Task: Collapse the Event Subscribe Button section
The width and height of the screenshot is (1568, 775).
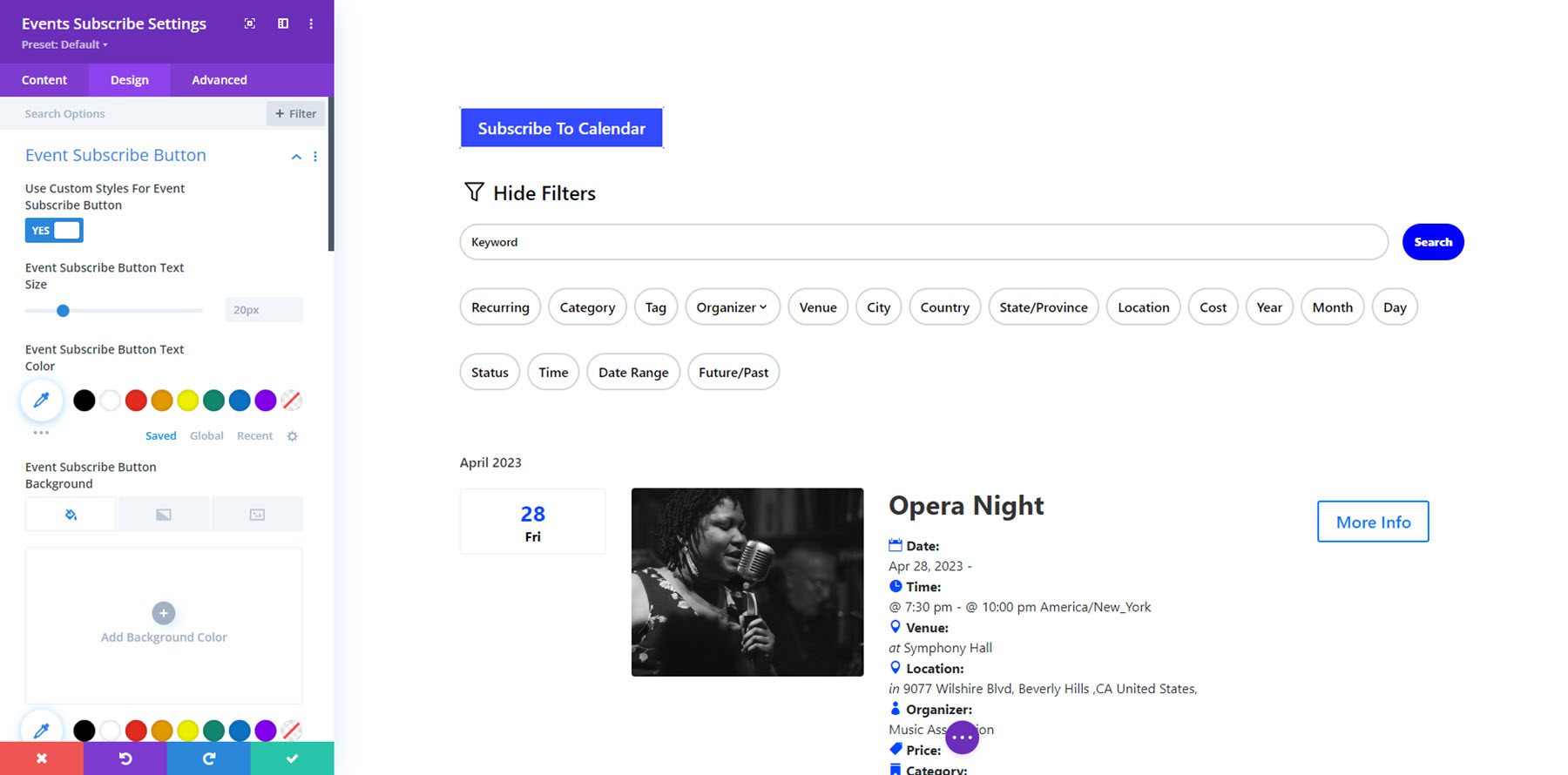Action: (x=296, y=157)
